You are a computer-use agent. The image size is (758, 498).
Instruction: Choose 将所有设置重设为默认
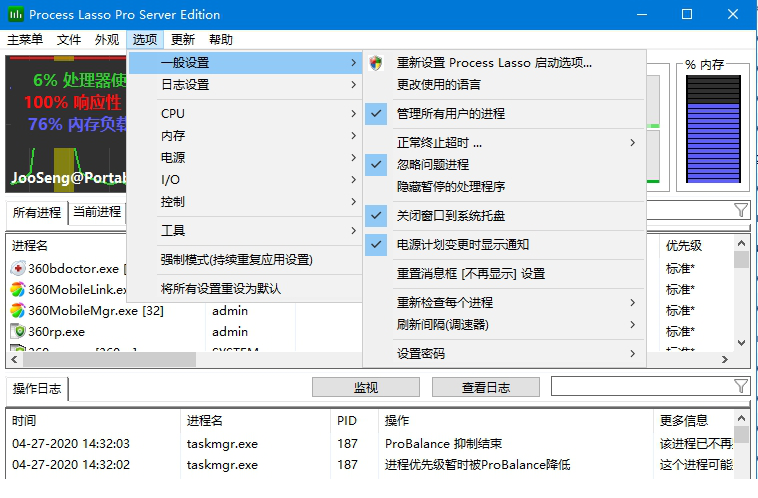(246, 289)
